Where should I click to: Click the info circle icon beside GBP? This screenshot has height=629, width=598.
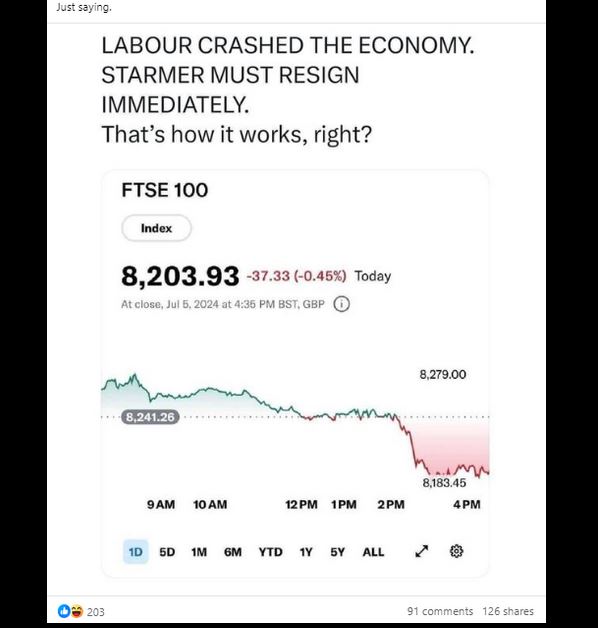click(341, 304)
